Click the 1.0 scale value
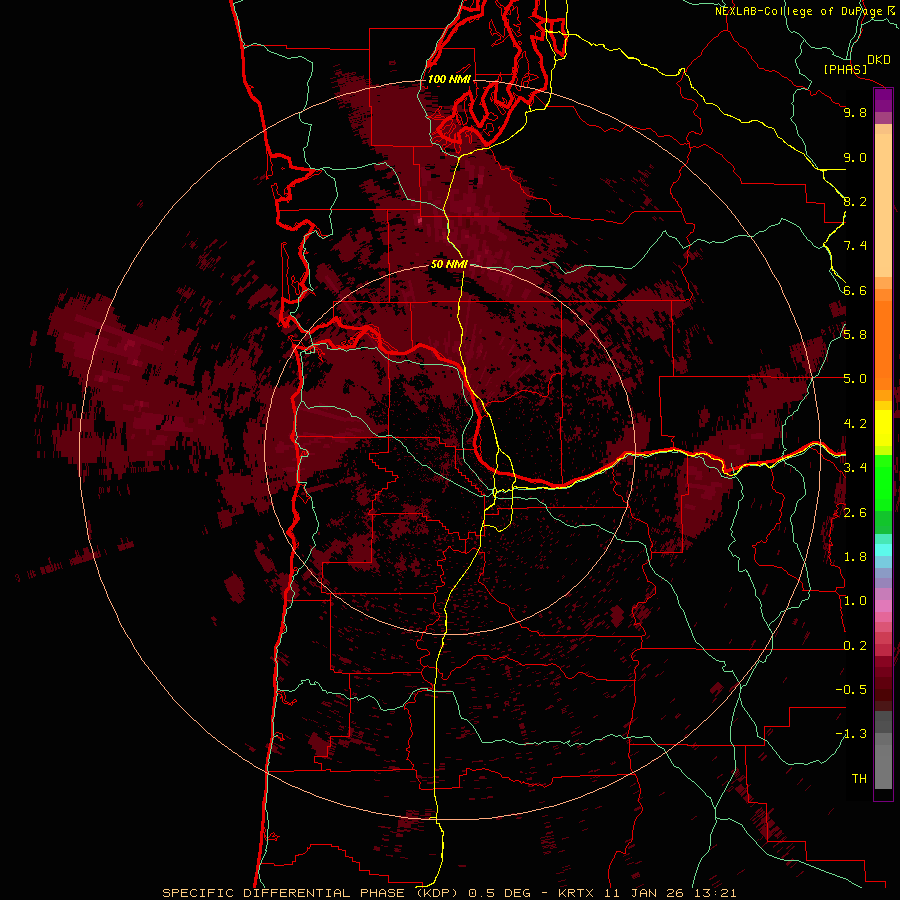 click(x=855, y=601)
